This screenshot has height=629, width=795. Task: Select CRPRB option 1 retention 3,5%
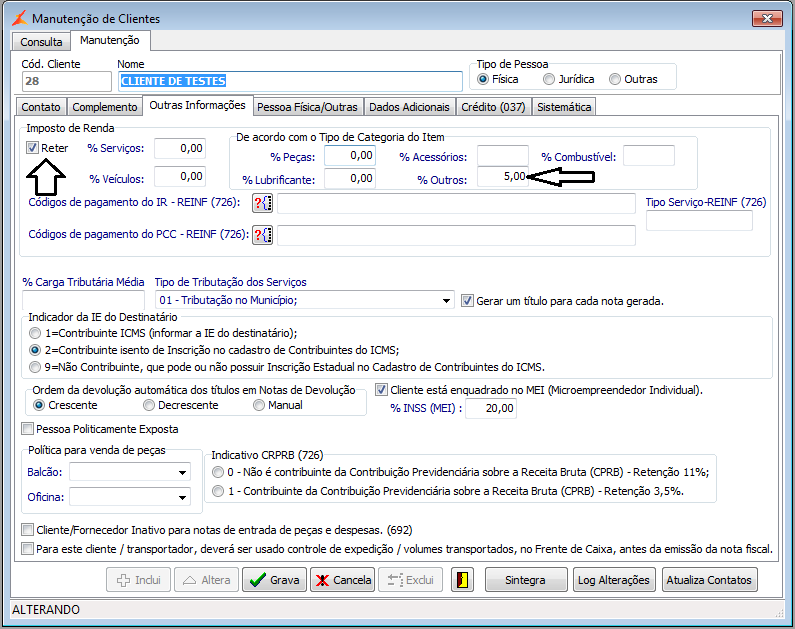pos(218,491)
